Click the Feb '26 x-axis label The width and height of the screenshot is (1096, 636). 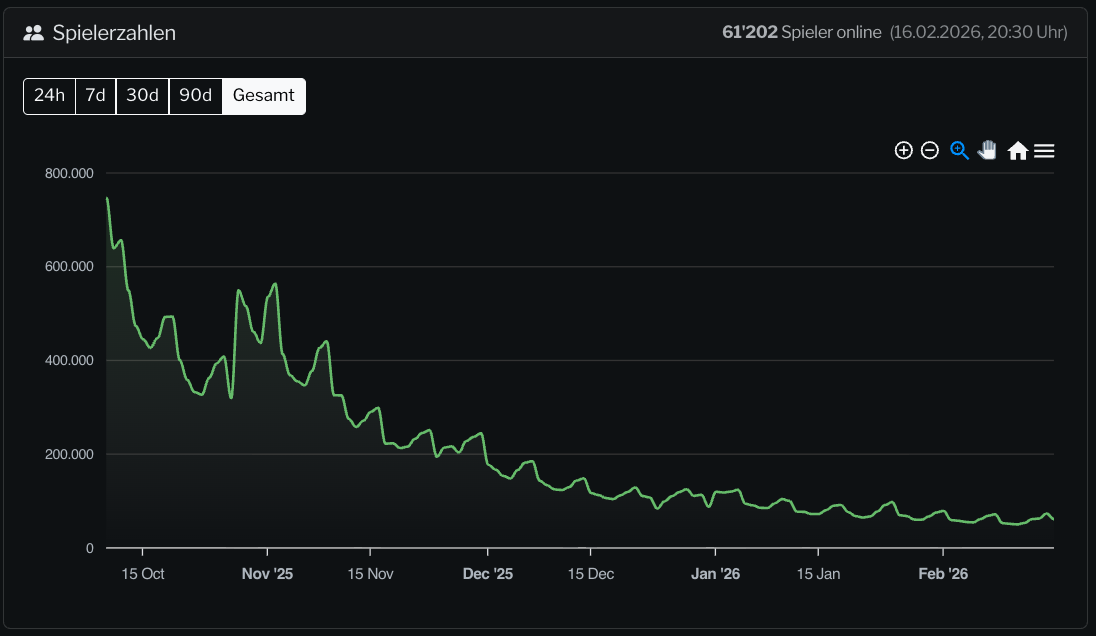pyautogui.click(x=943, y=574)
